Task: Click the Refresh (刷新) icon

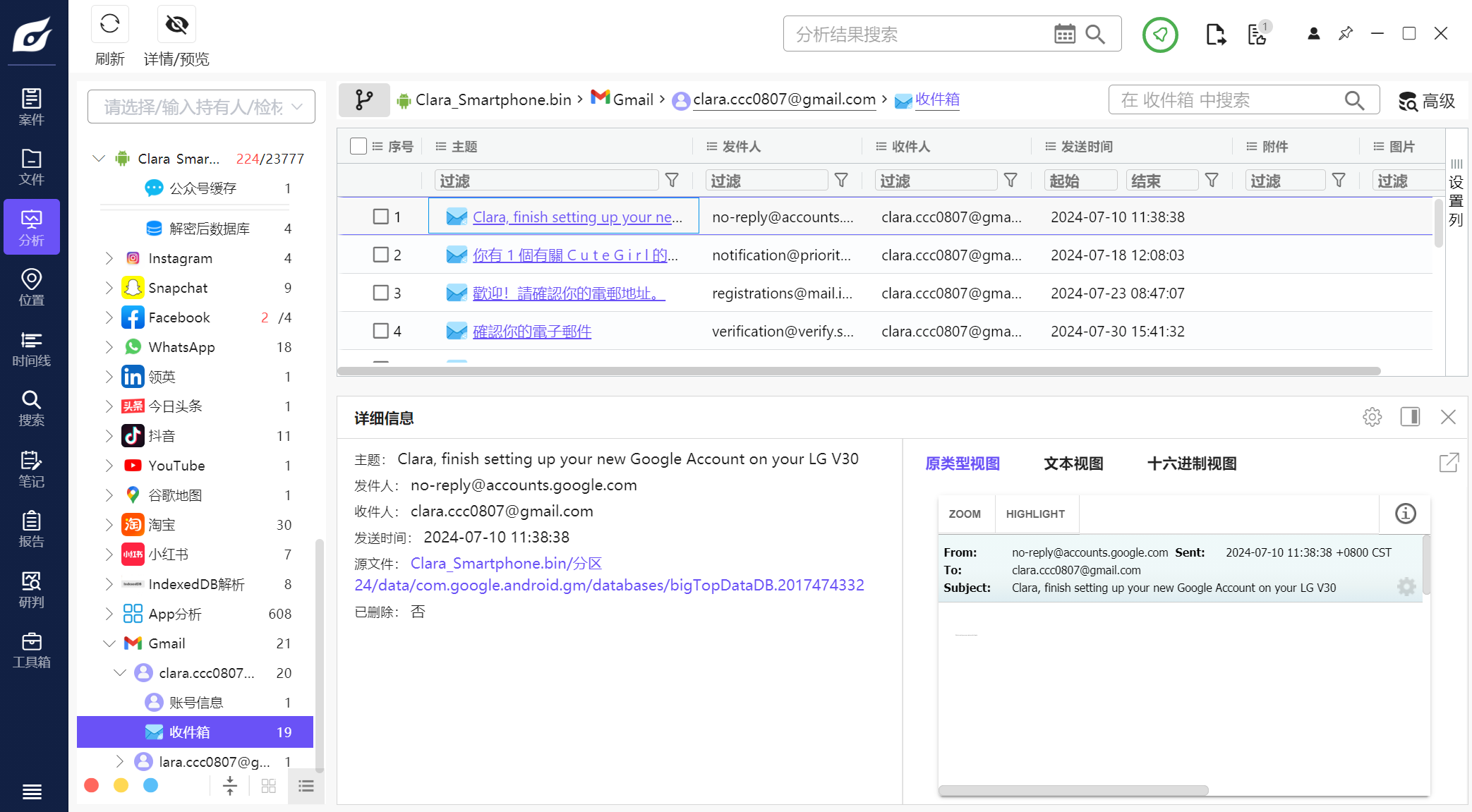Action: (x=109, y=25)
